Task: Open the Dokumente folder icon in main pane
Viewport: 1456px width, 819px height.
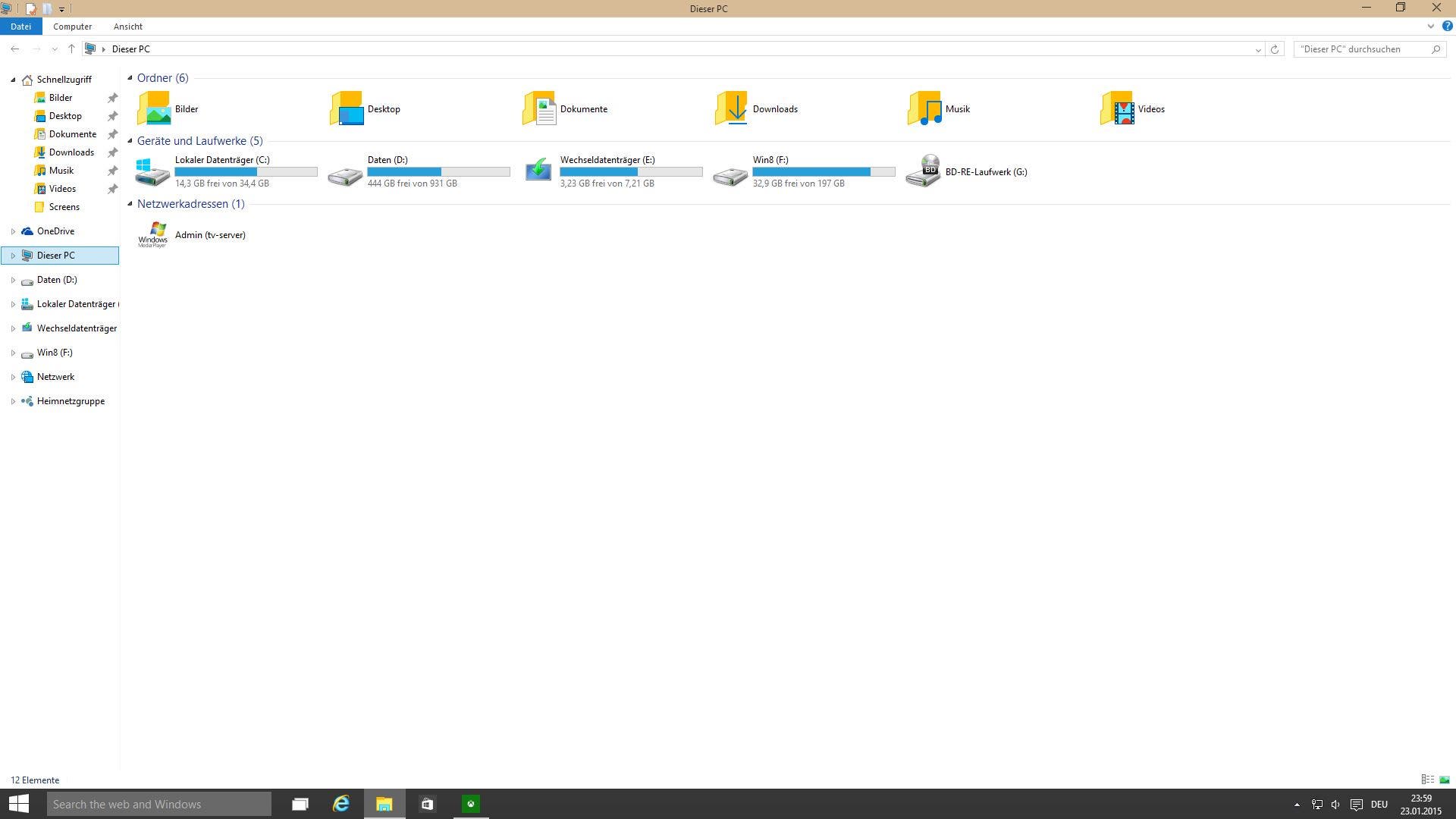Action: [x=539, y=108]
